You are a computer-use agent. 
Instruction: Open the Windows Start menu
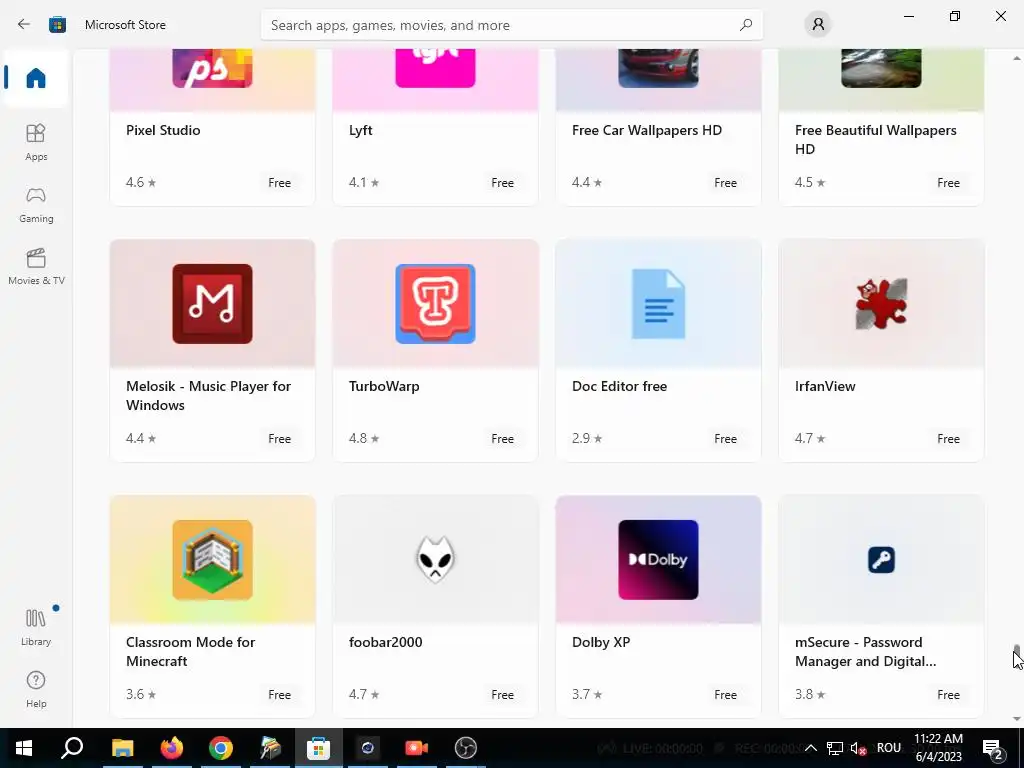(24, 748)
